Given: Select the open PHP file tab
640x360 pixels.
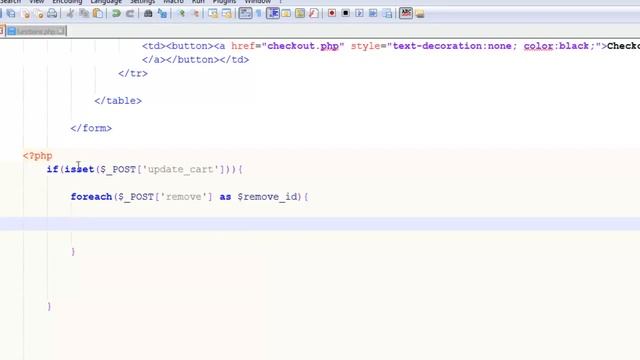Looking at the screenshot, I should pos(36,31).
